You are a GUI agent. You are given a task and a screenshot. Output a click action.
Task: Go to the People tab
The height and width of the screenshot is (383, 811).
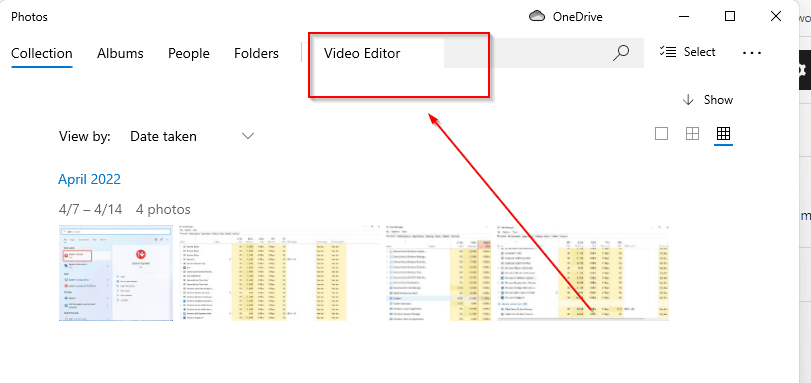coord(189,53)
